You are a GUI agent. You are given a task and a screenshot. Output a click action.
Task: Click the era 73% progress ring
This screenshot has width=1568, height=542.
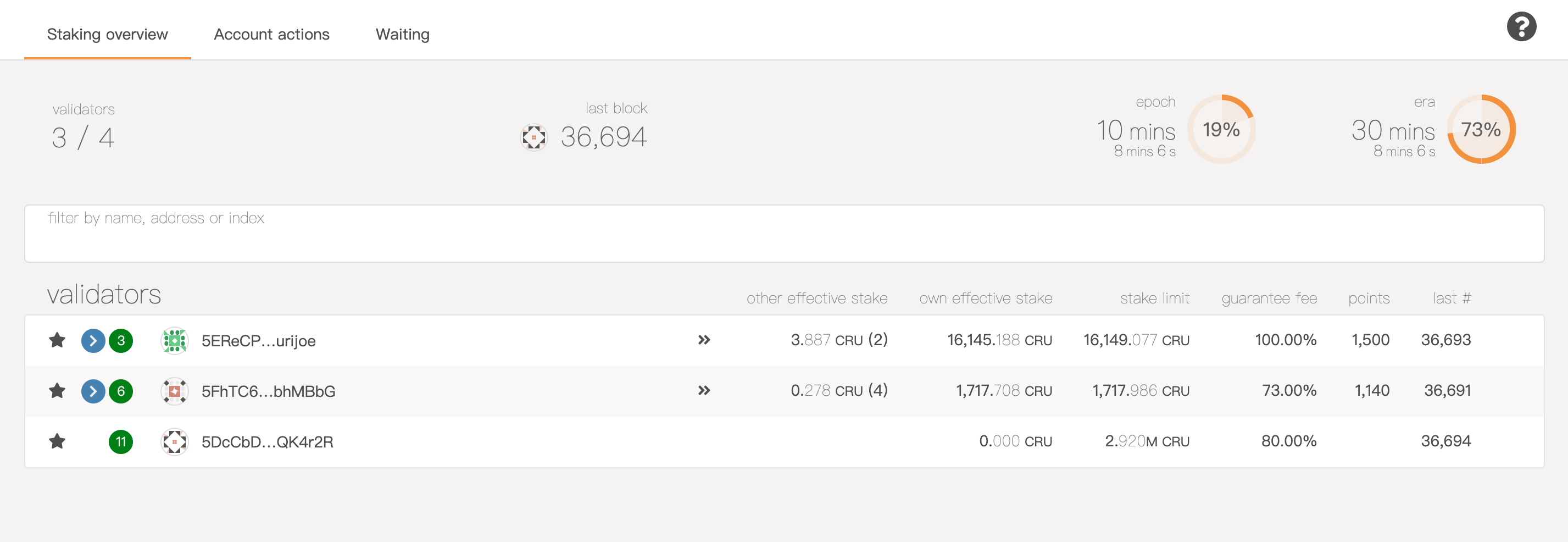1480,129
